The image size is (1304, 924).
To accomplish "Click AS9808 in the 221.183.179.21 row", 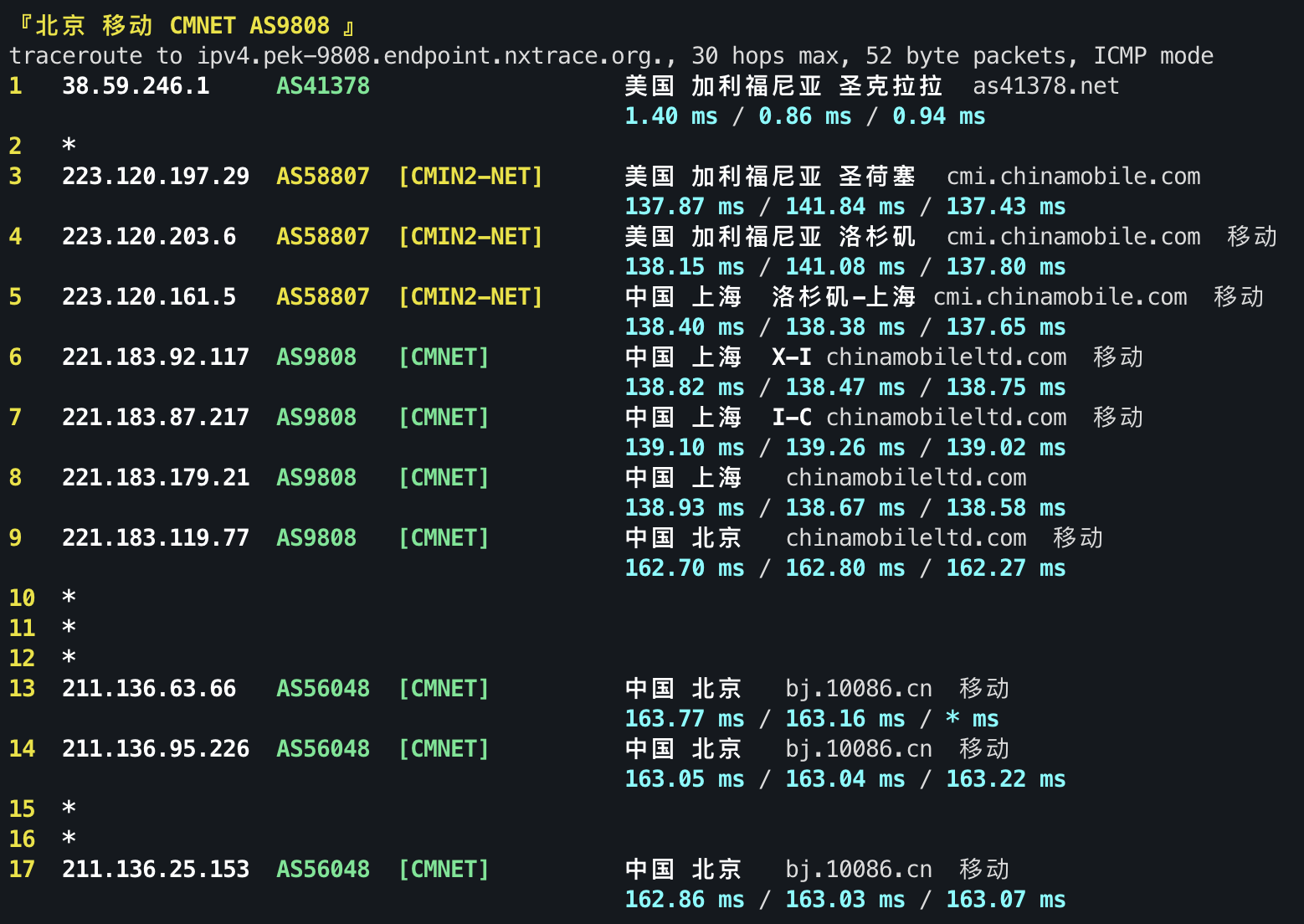I will [x=316, y=478].
